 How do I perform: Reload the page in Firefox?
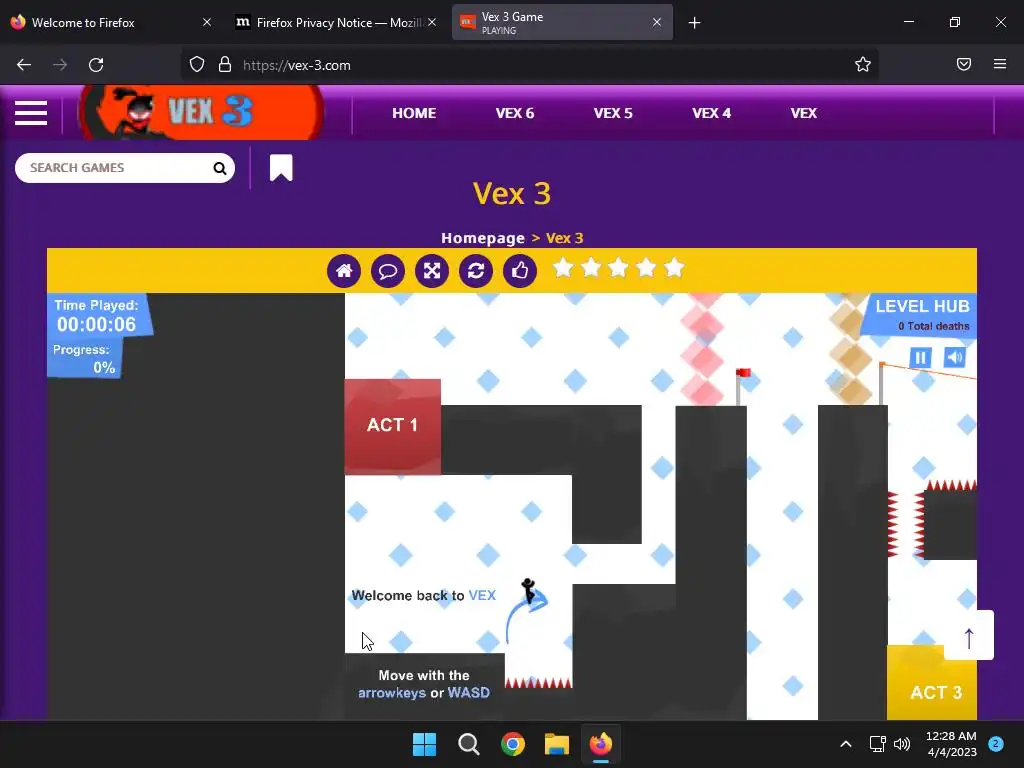[96, 65]
